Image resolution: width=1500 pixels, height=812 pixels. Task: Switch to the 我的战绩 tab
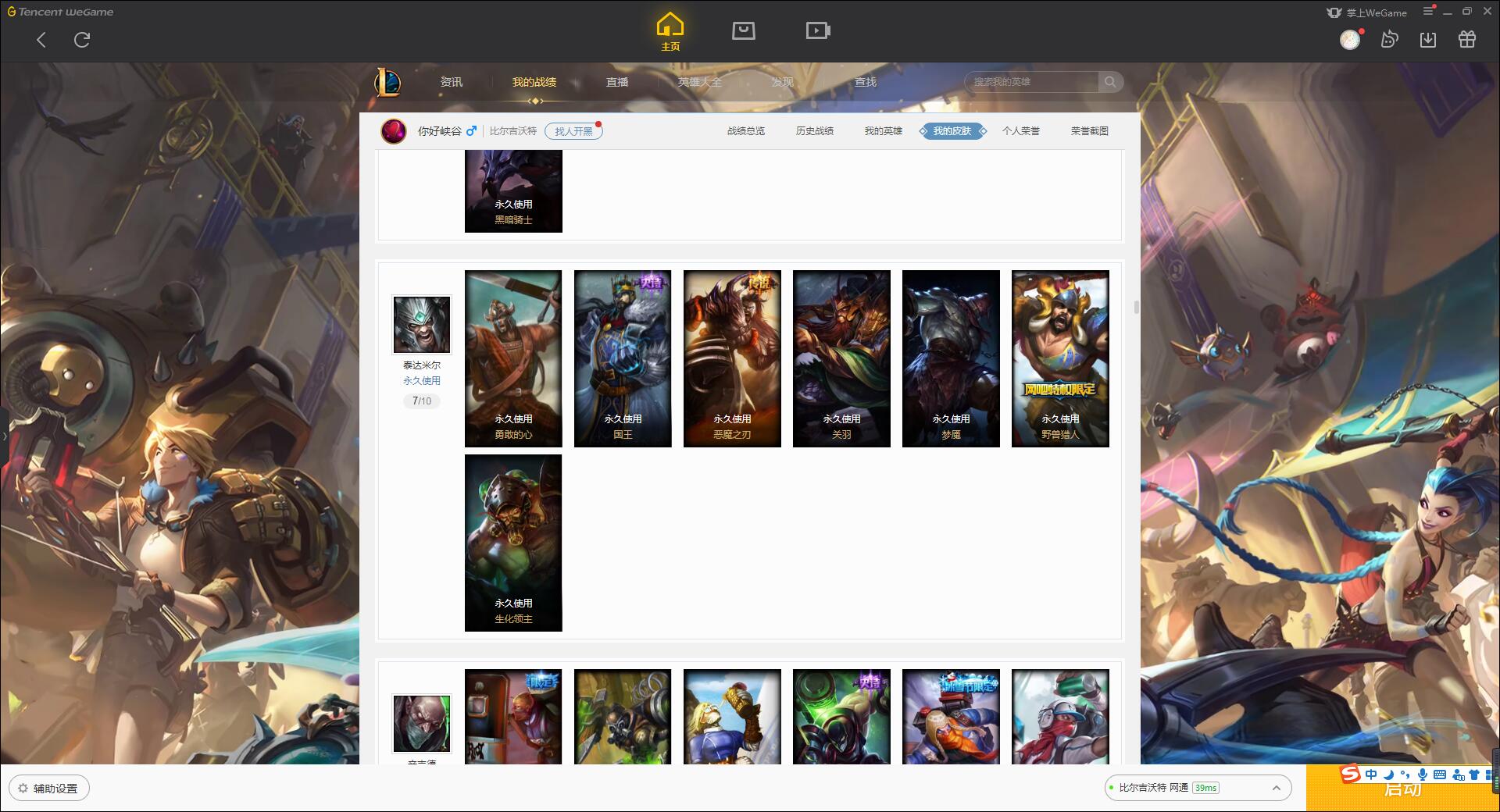click(x=534, y=82)
